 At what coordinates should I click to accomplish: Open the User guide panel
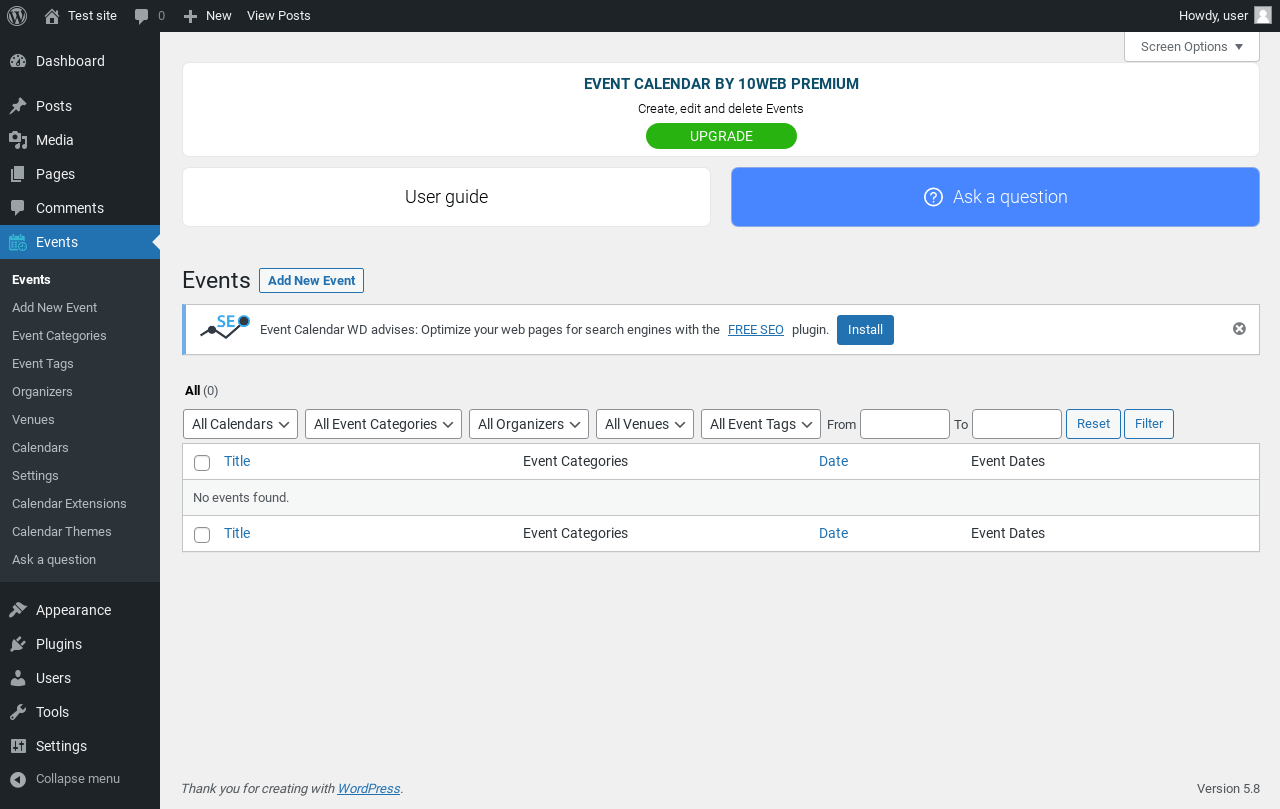(x=446, y=197)
